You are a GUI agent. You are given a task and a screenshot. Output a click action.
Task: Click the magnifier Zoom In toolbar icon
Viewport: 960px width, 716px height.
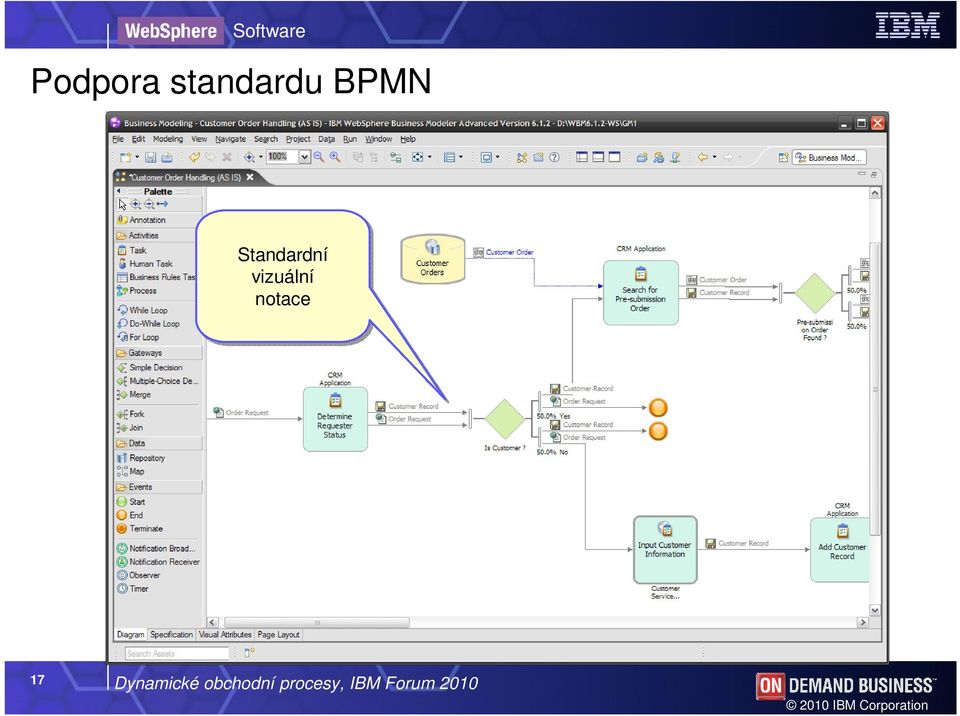(335, 157)
